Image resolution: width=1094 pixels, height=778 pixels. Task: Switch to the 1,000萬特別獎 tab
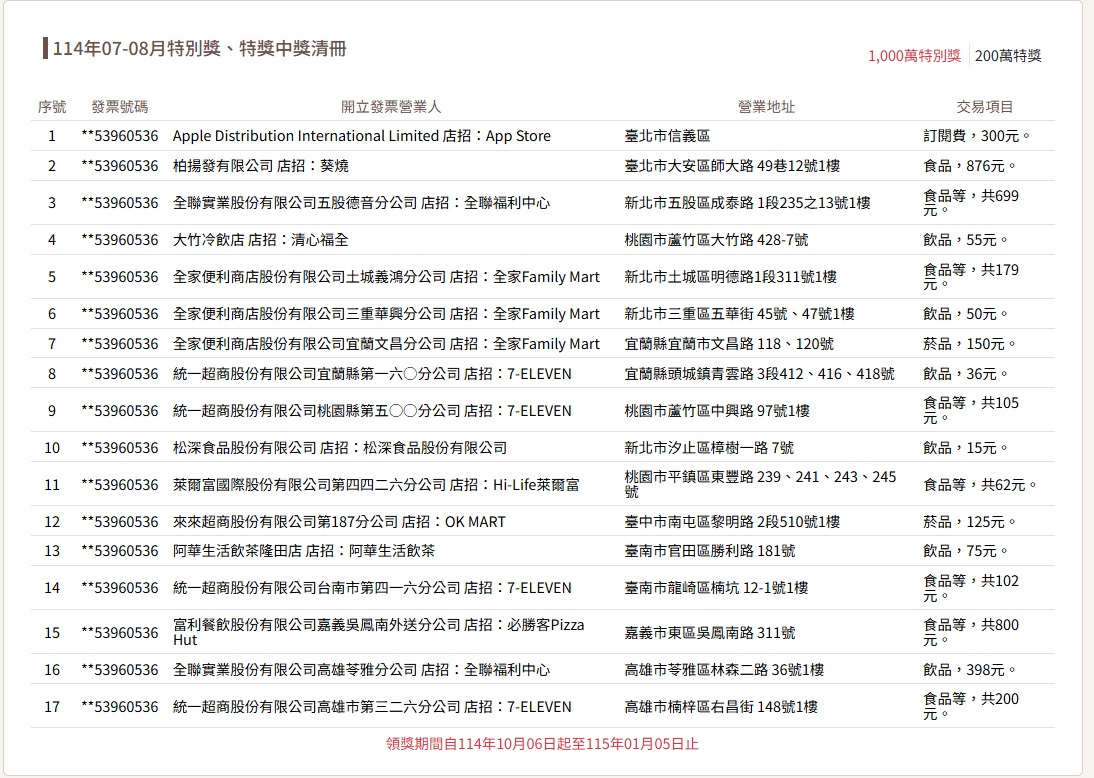pos(914,56)
